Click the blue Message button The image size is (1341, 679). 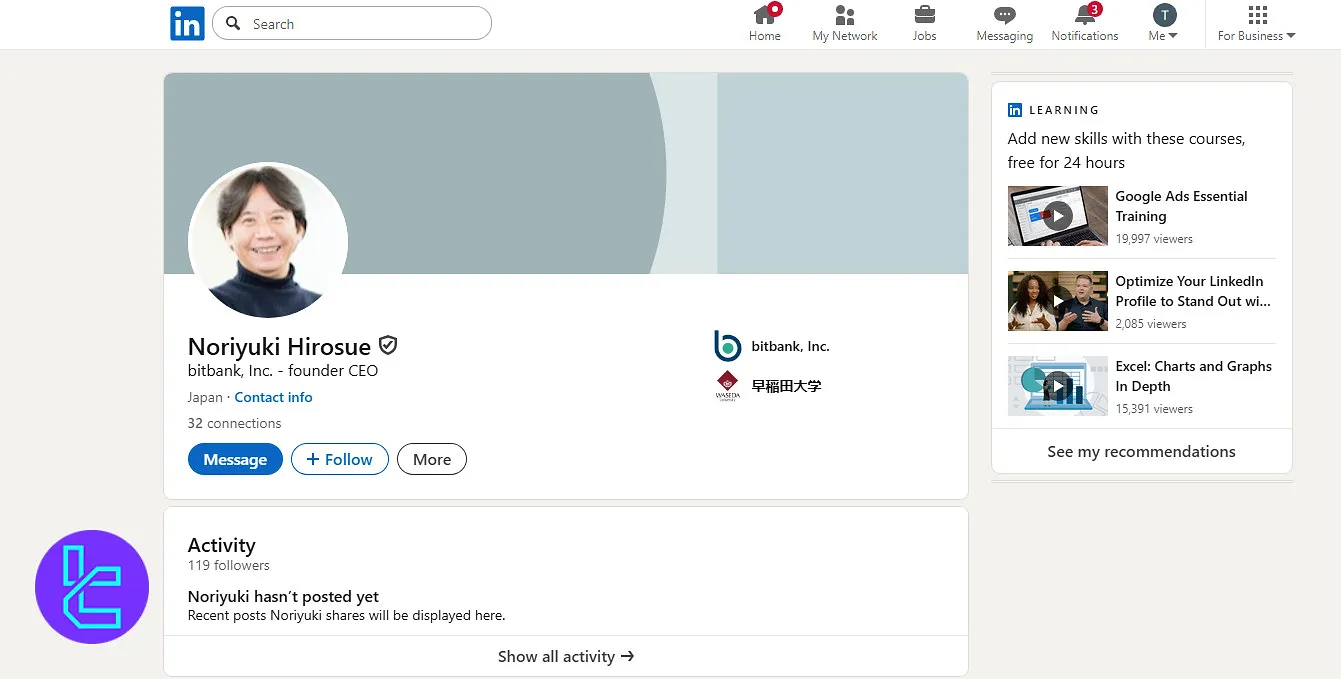point(235,460)
